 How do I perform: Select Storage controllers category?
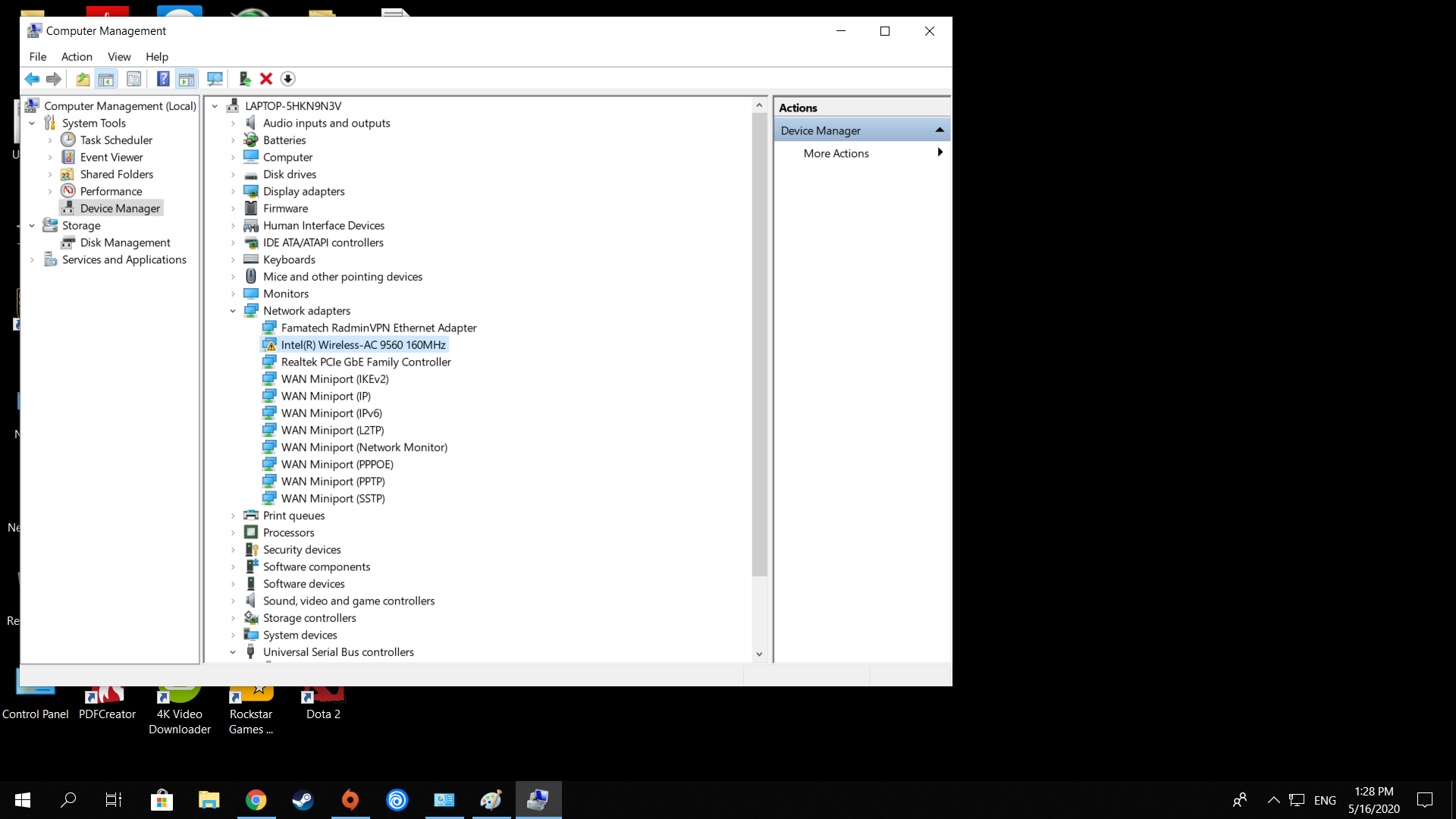309,618
